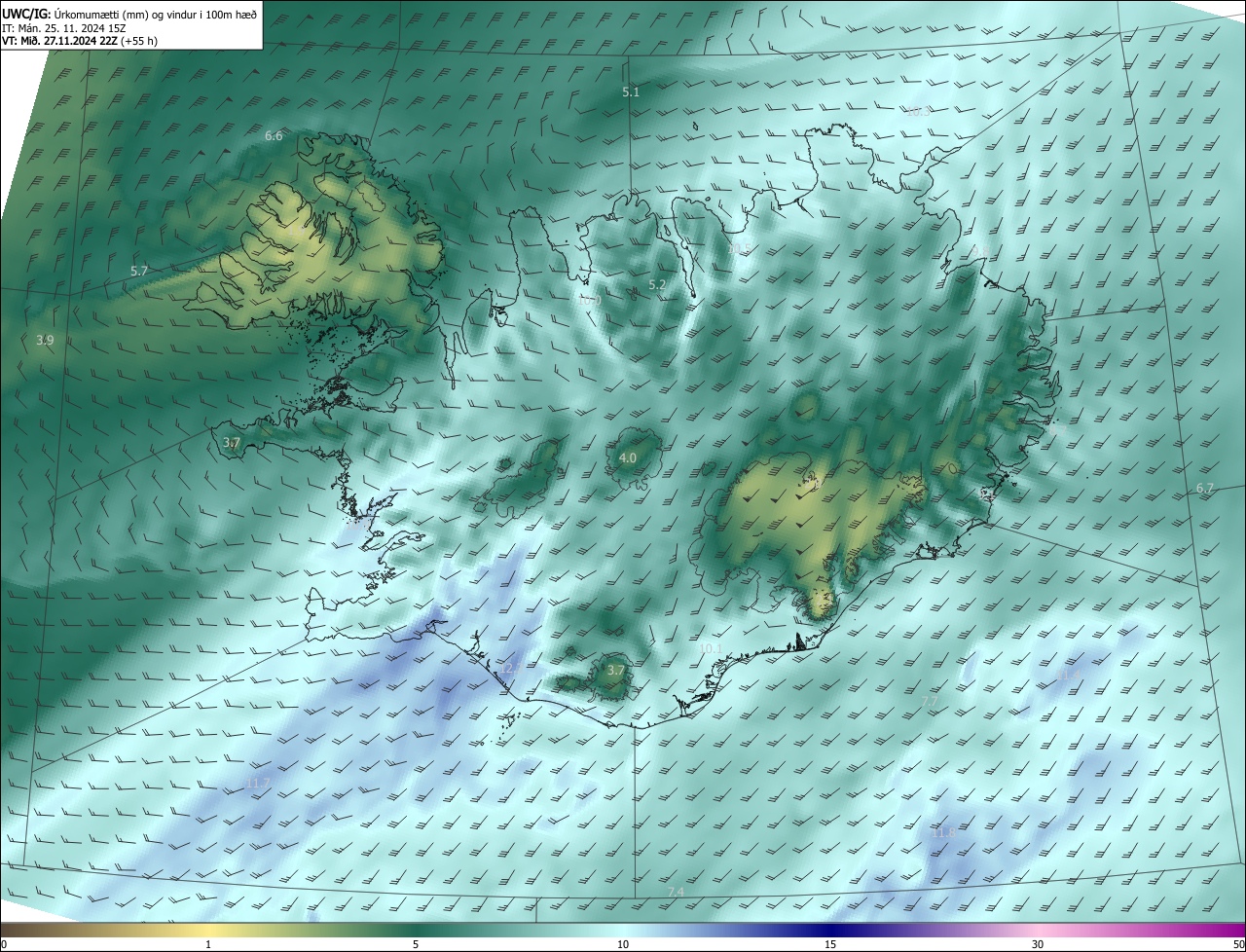Click the 11.8 value in the southeast ocean
The height and width of the screenshot is (952, 1246).
943,832
